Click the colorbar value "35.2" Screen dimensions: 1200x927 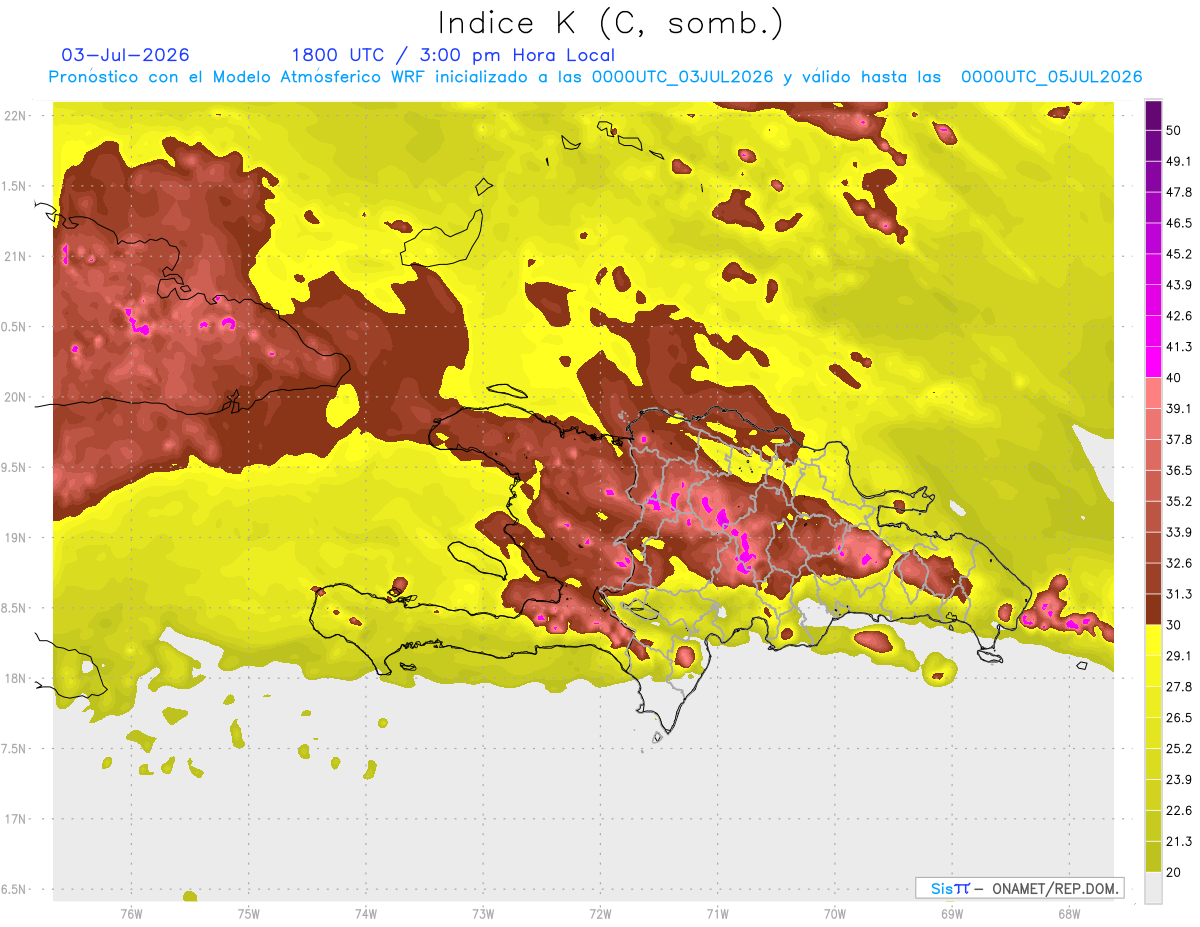1179,502
